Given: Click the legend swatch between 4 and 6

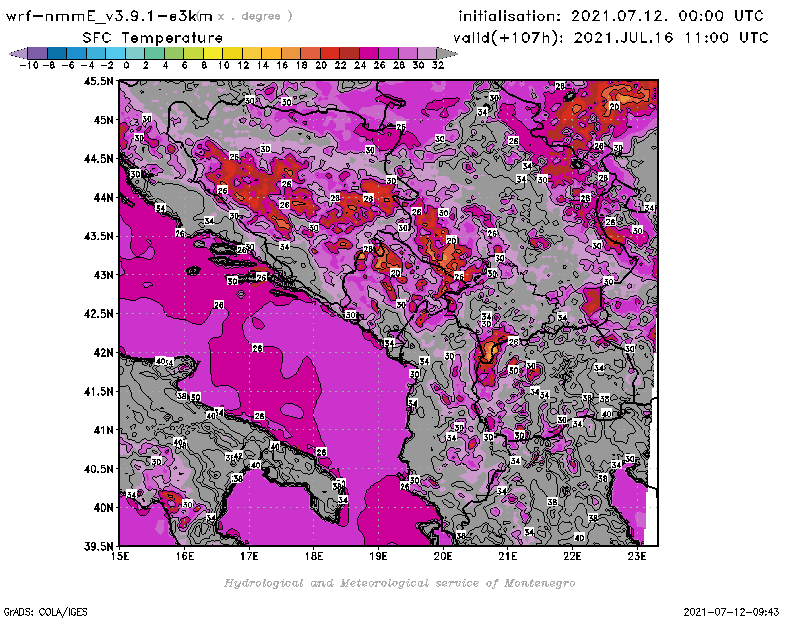Looking at the screenshot, I should (173, 53).
